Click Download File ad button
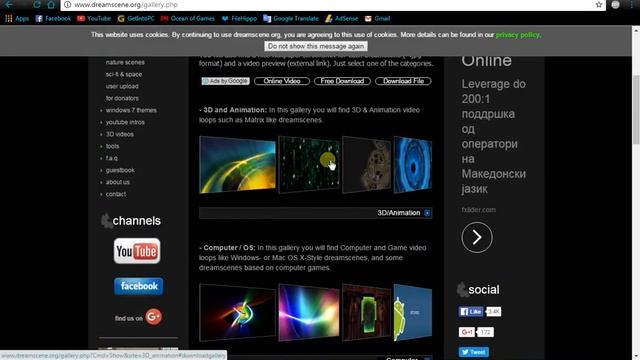Image resolution: width=640 pixels, height=360 pixels. click(x=403, y=81)
